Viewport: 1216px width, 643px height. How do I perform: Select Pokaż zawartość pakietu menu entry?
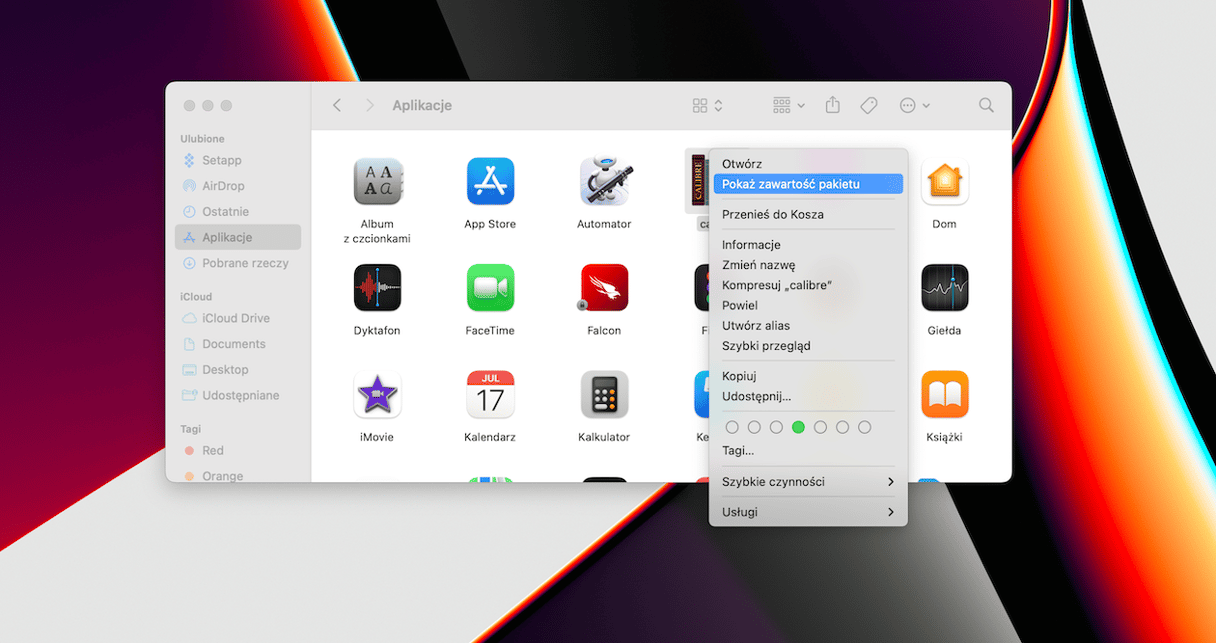[808, 184]
